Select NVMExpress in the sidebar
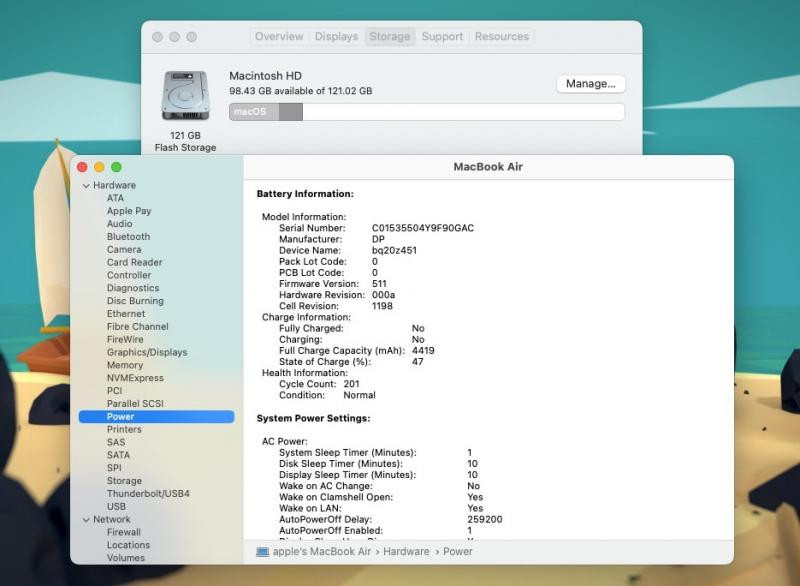The width and height of the screenshot is (800, 586). (135, 378)
